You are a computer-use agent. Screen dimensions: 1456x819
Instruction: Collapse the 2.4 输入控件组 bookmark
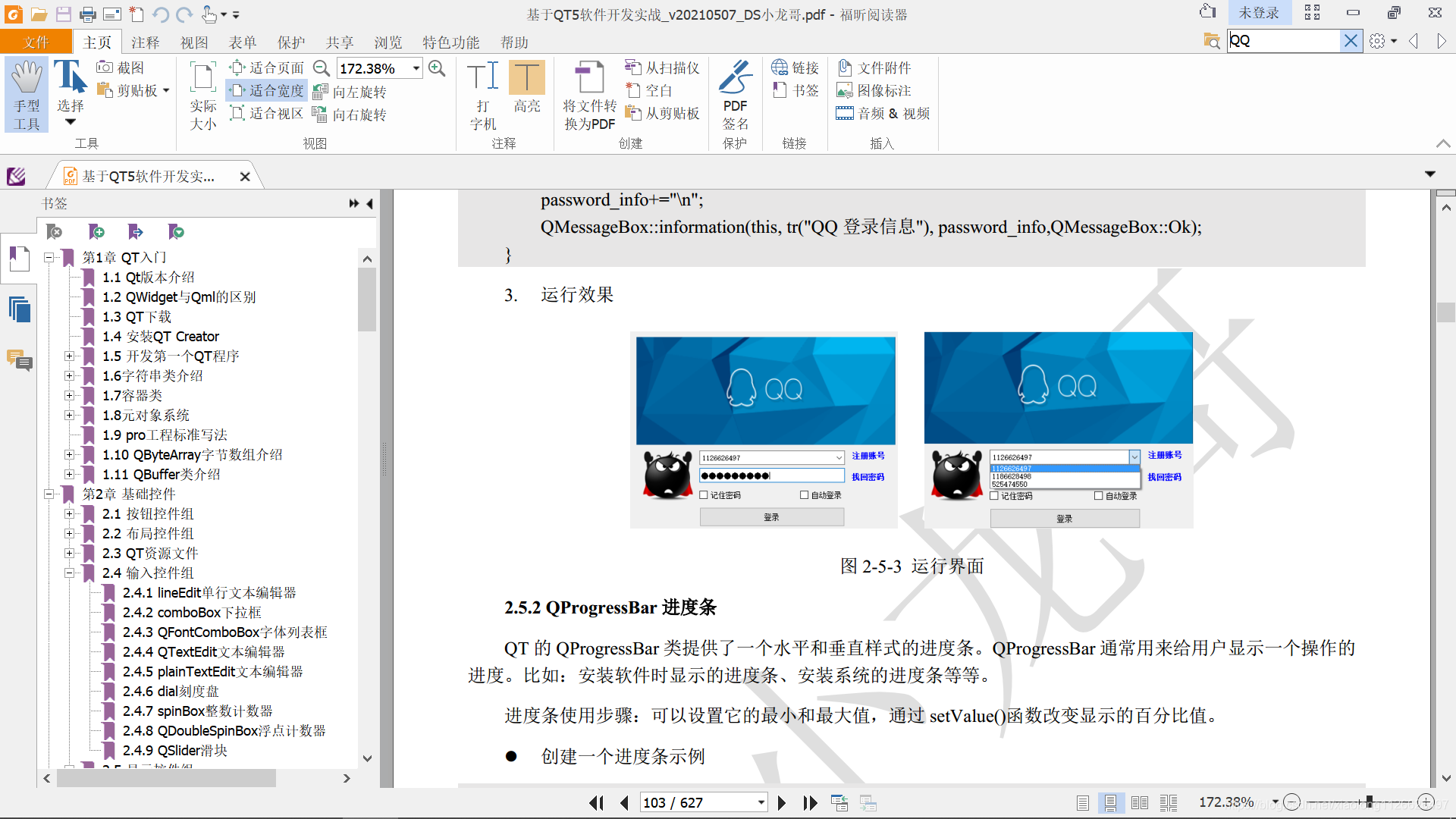pyautogui.click(x=69, y=573)
